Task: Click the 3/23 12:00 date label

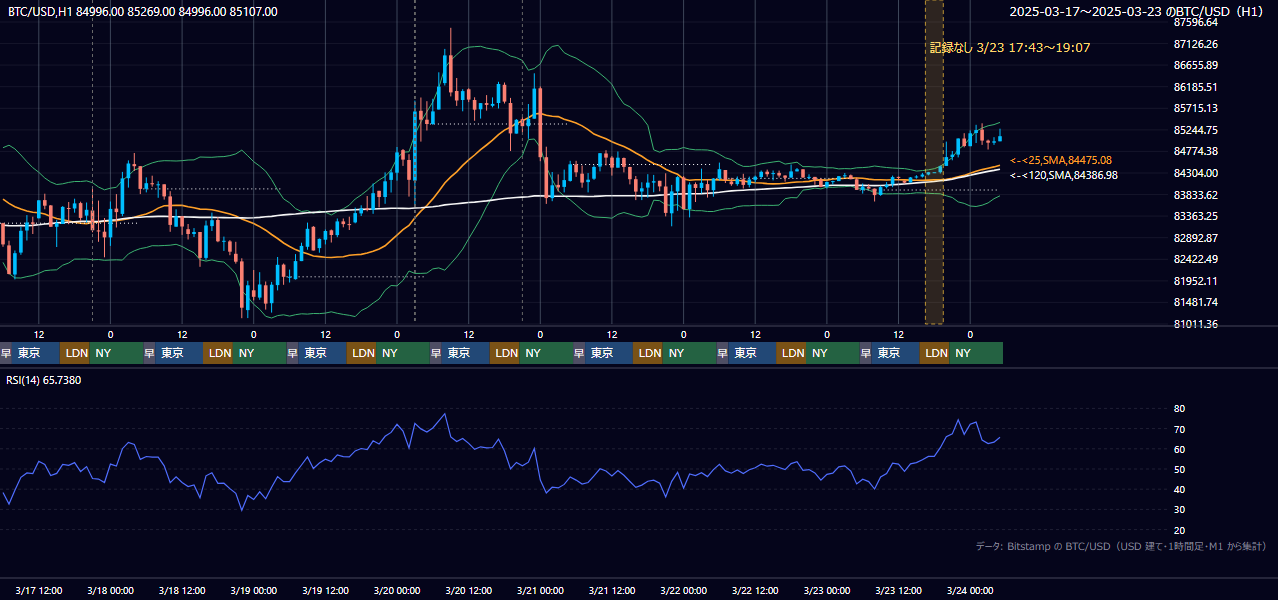Action: point(899,590)
